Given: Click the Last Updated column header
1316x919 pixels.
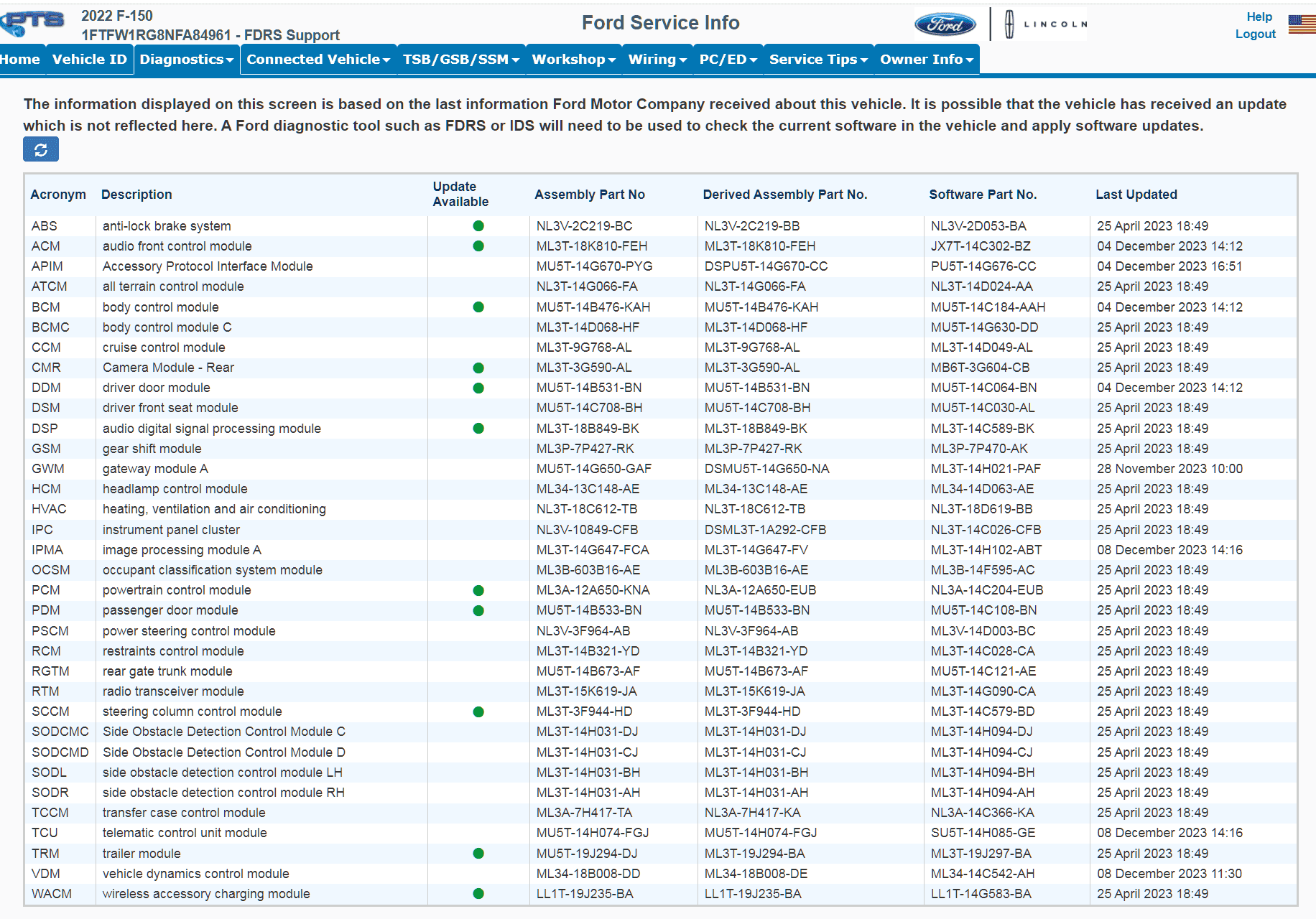Looking at the screenshot, I should pos(1136,195).
